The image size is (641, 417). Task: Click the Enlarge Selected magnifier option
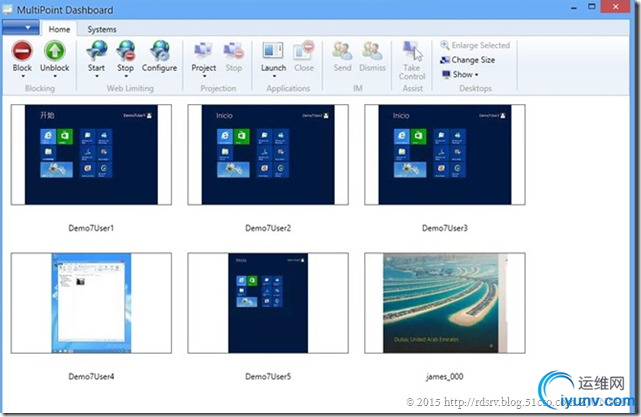(x=475, y=45)
